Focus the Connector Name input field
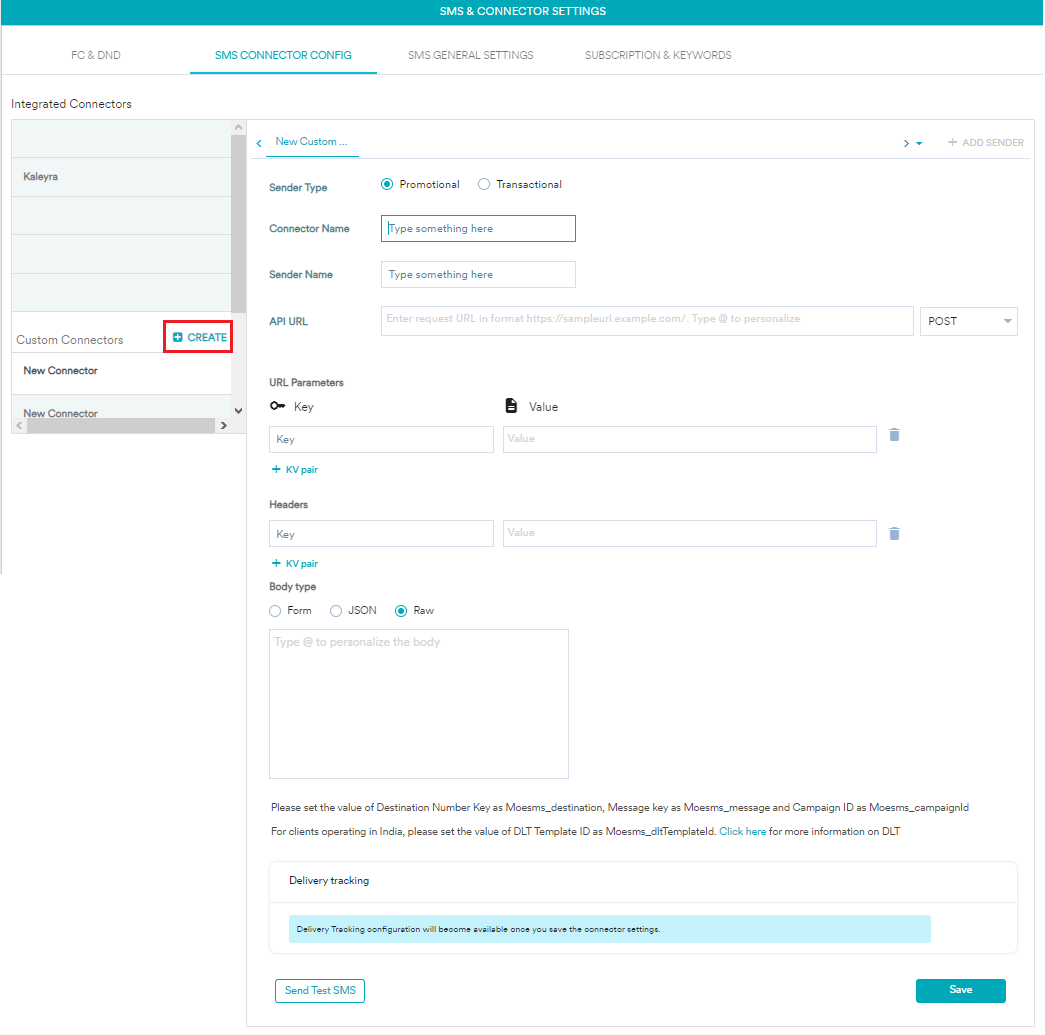The width and height of the screenshot is (1045, 1035). 478,229
